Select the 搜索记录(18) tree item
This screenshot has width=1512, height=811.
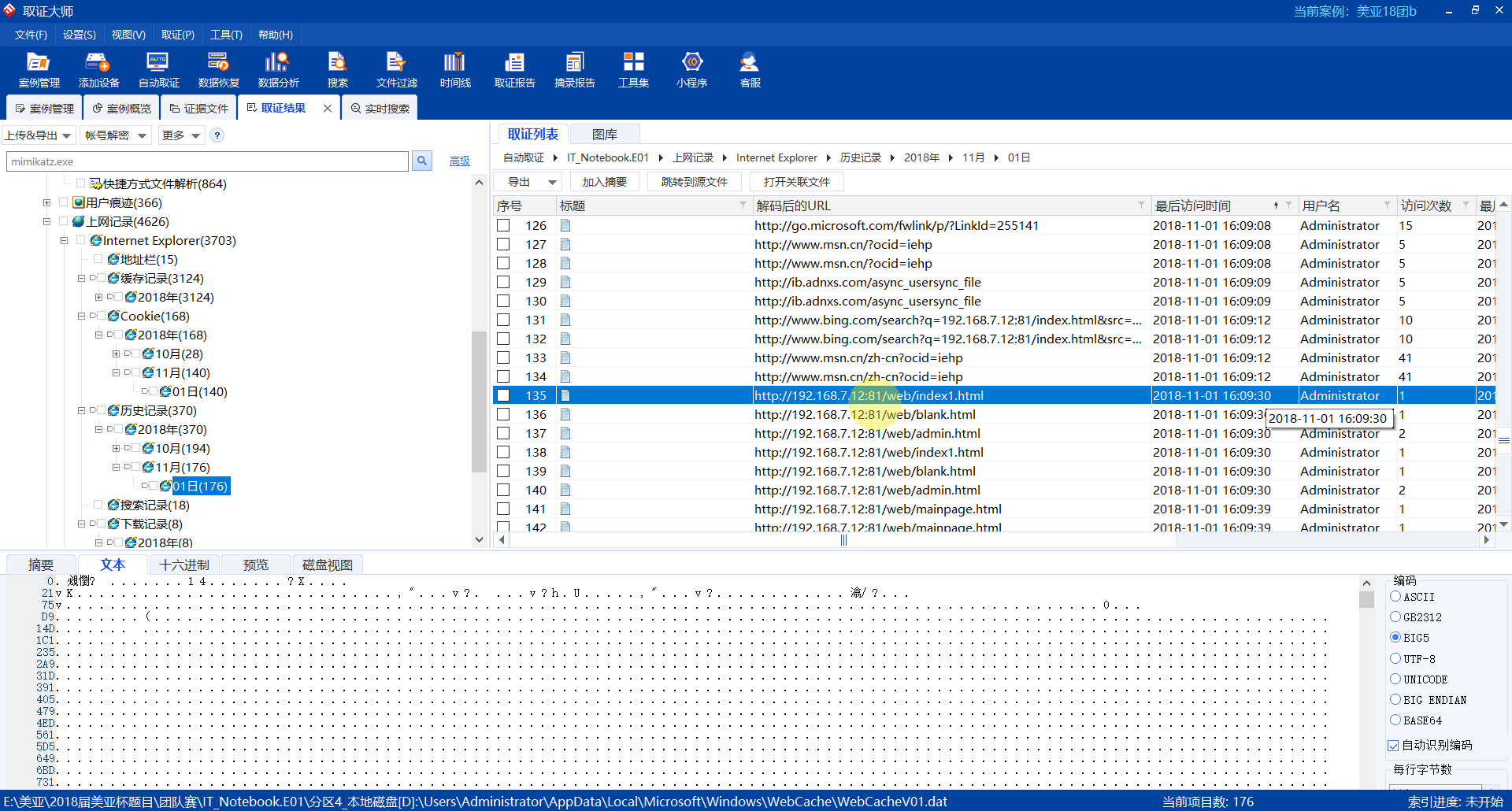pyautogui.click(x=154, y=505)
